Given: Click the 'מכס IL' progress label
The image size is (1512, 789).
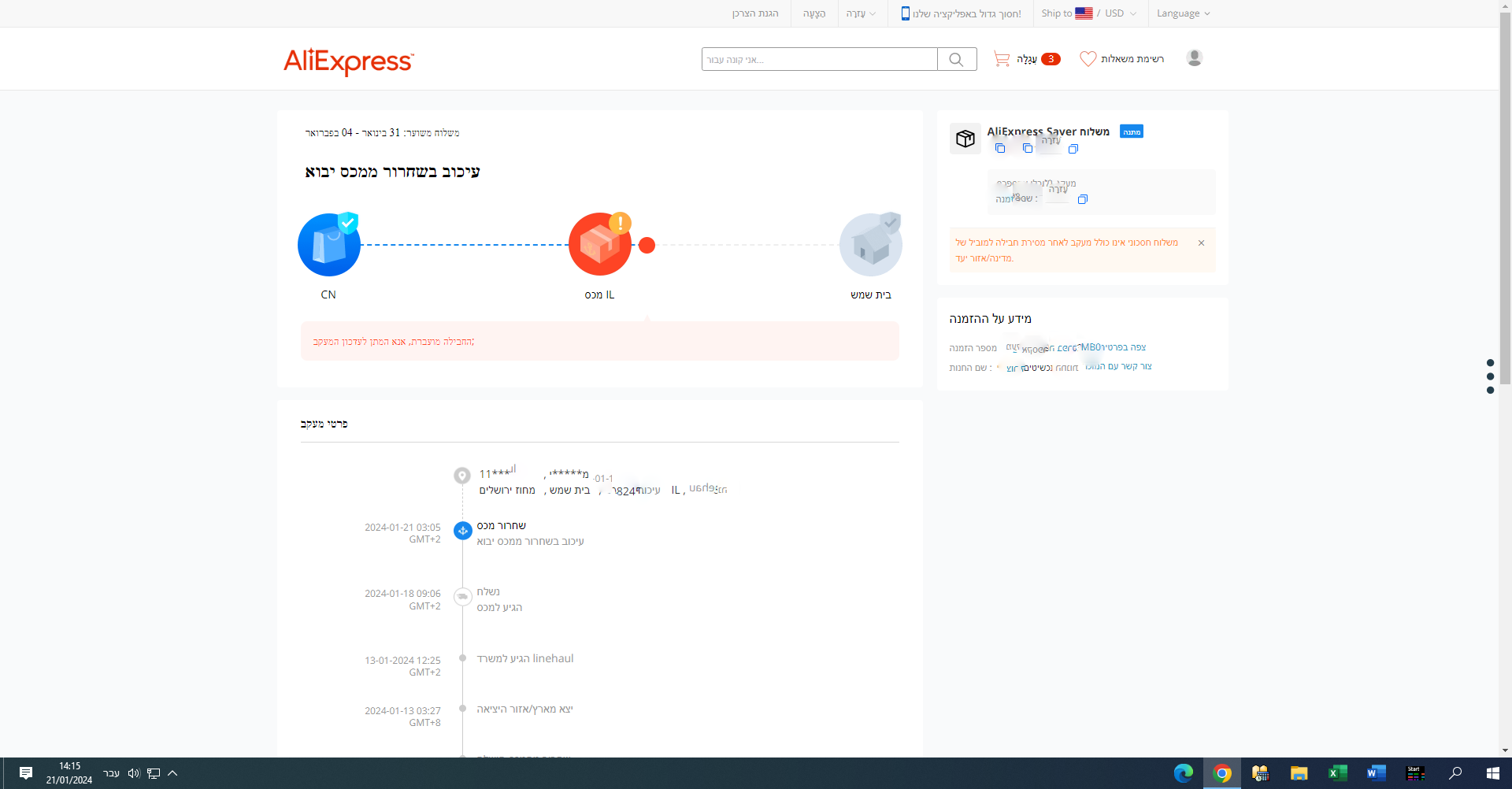Looking at the screenshot, I should point(600,294).
